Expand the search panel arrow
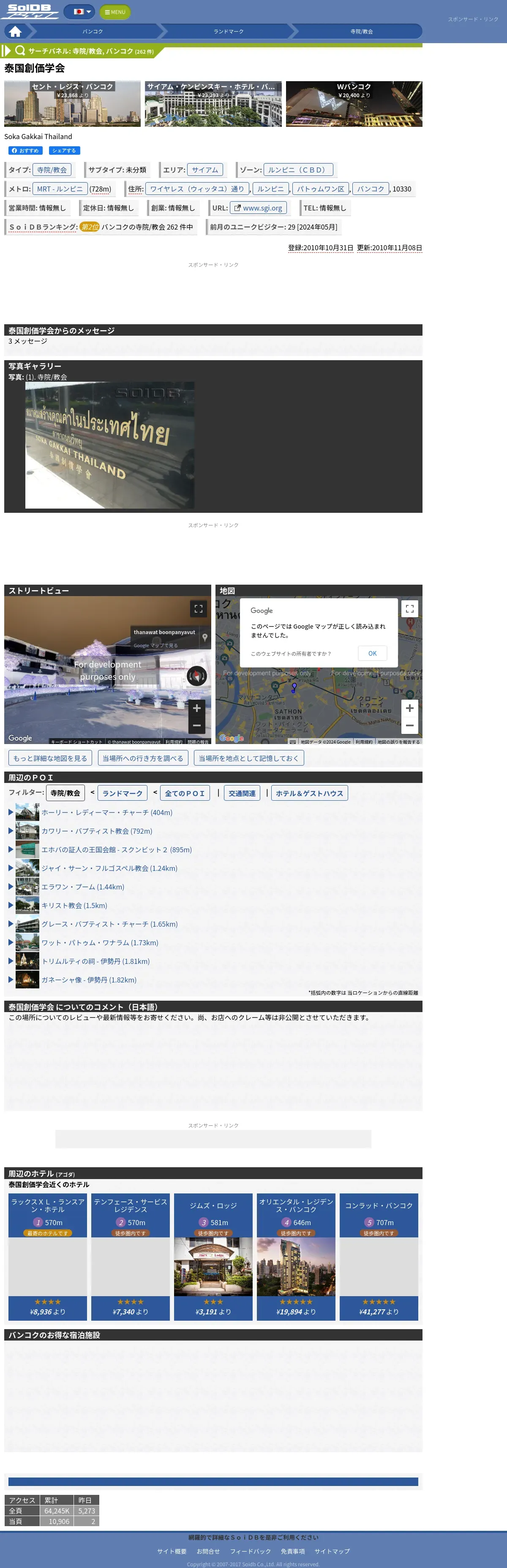Screen dimensions: 507x1568 pyautogui.click(x=7, y=51)
